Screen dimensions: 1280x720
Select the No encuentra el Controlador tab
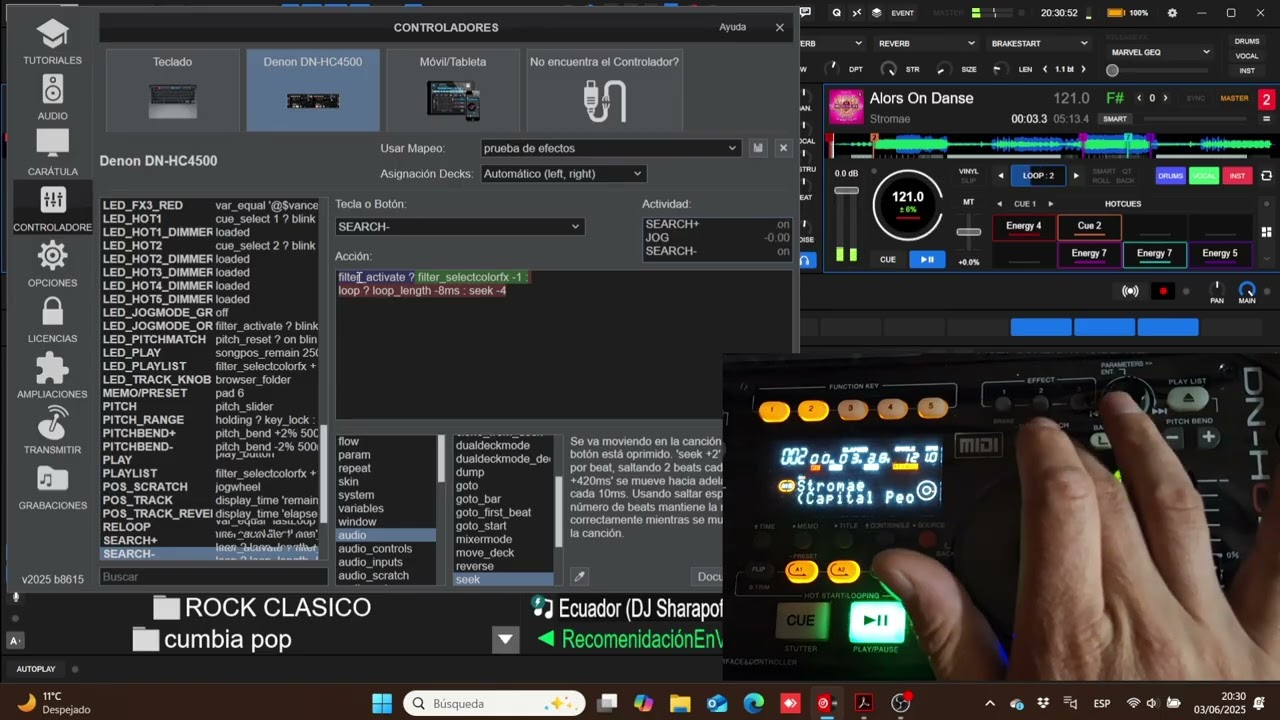click(x=604, y=90)
